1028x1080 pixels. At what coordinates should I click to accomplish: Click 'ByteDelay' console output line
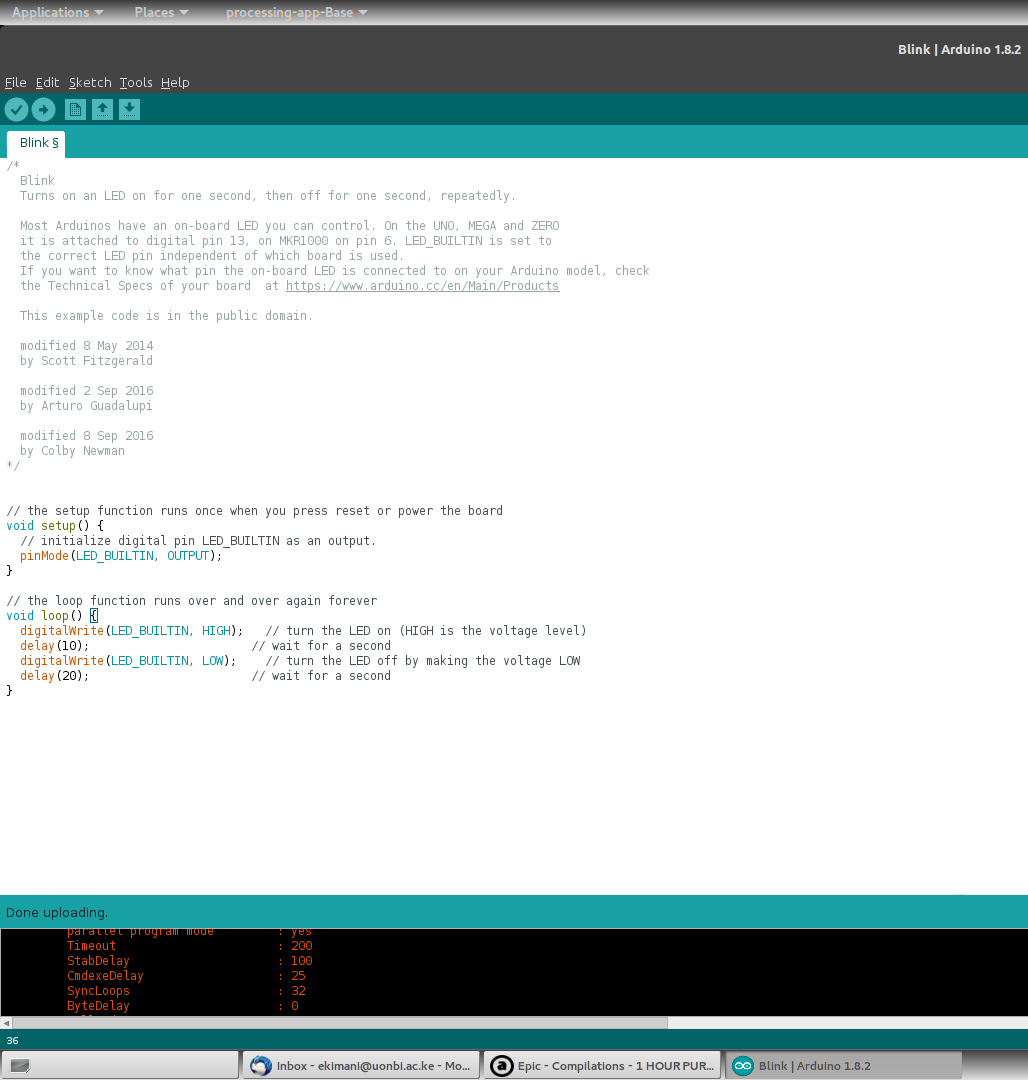click(x=183, y=1006)
